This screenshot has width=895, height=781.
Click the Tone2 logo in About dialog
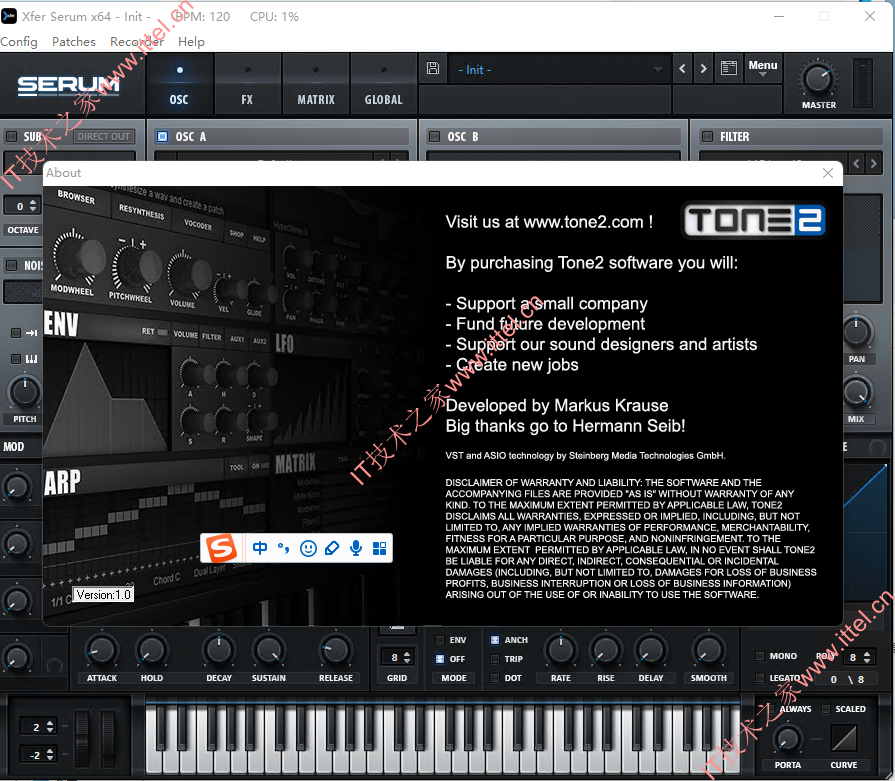[x=755, y=220]
